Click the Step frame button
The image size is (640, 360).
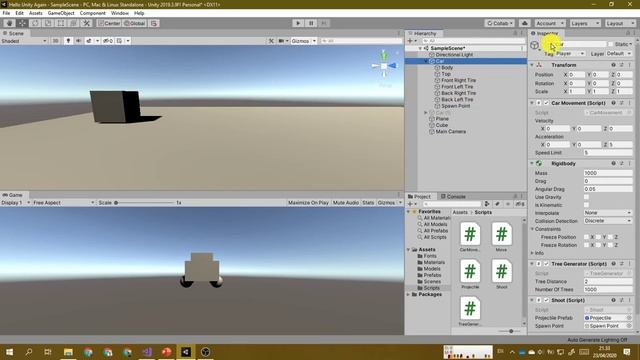click(324, 23)
